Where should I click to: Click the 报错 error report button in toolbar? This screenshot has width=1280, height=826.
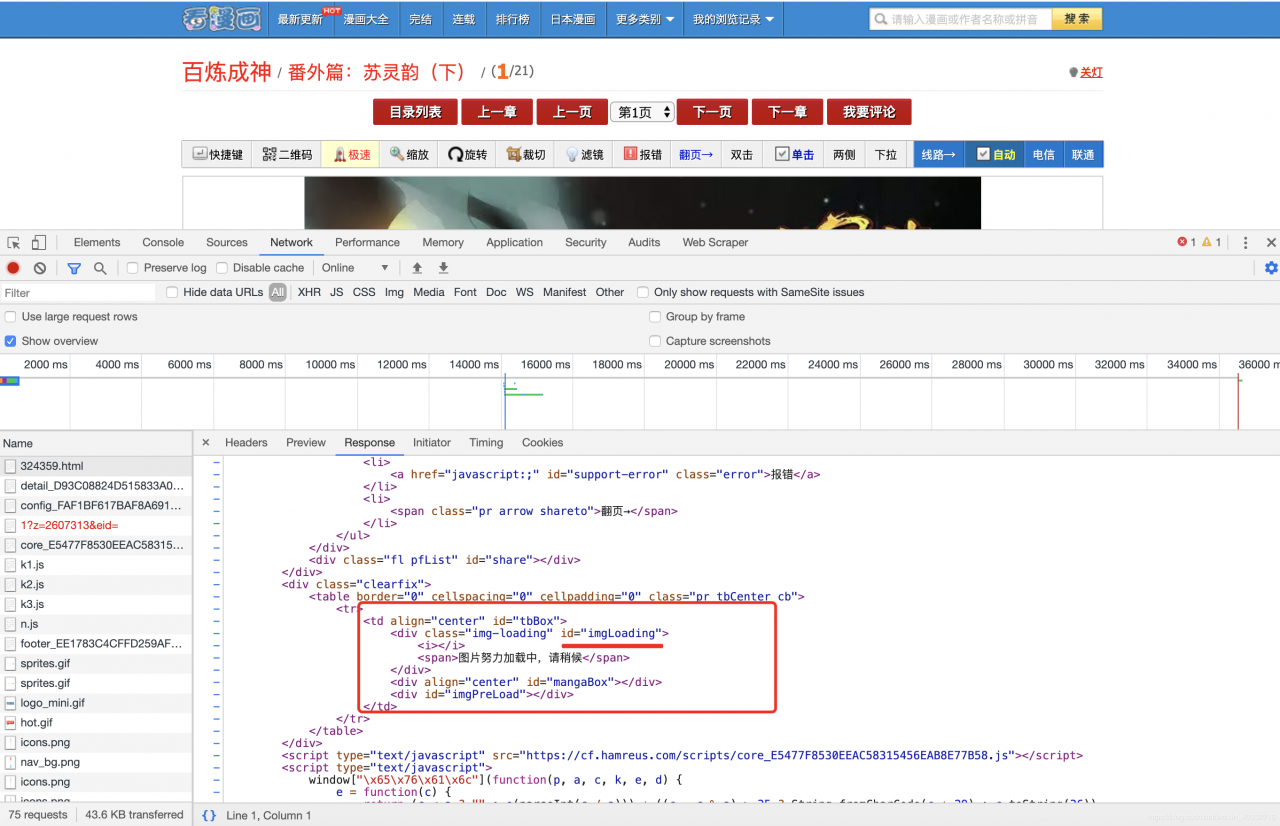point(642,155)
